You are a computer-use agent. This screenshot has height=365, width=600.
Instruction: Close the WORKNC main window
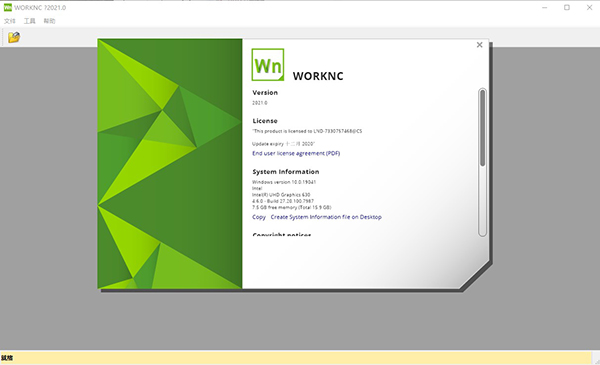(x=589, y=8)
